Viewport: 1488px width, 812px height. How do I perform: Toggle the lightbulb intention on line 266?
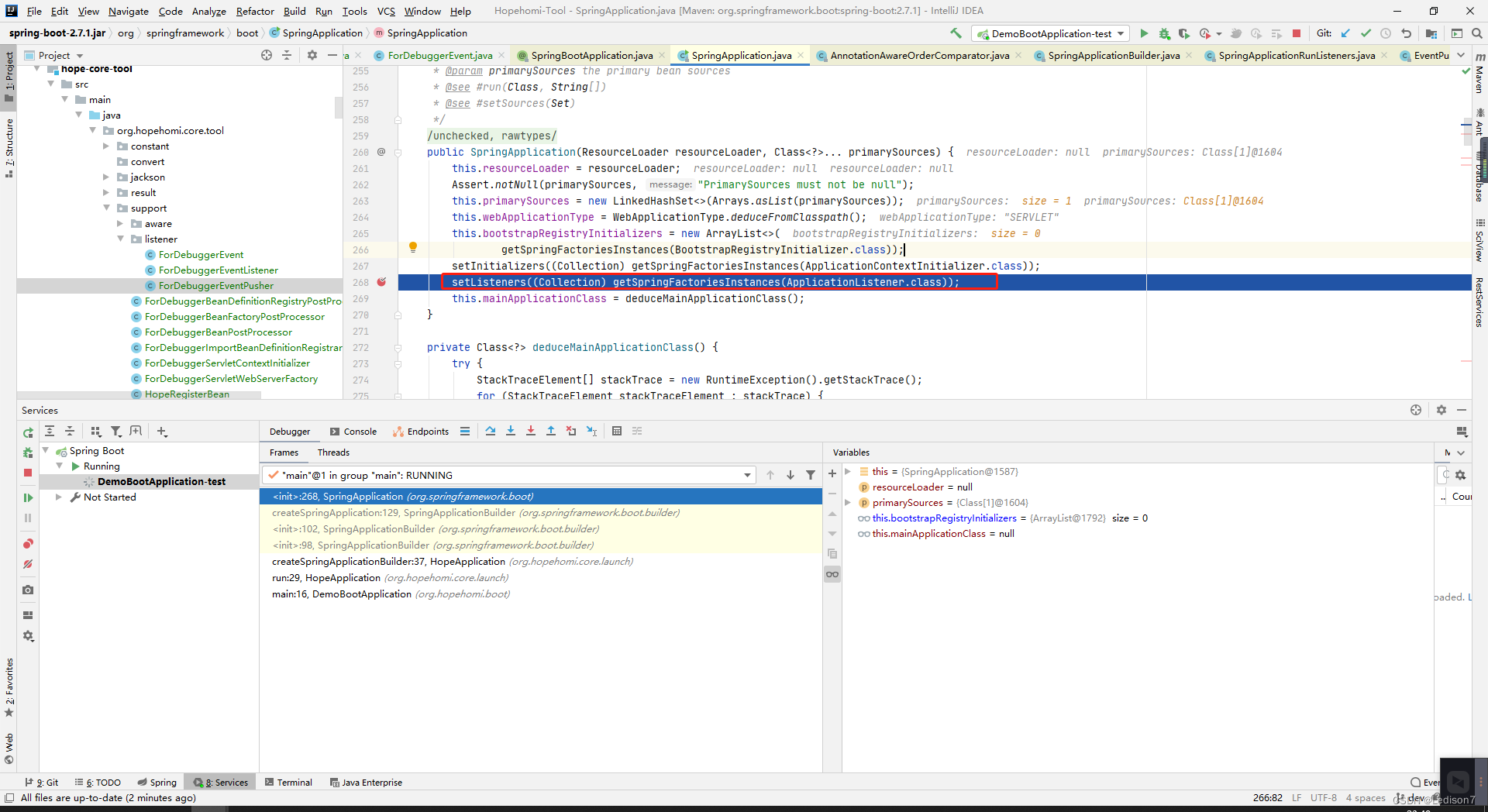coord(413,247)
